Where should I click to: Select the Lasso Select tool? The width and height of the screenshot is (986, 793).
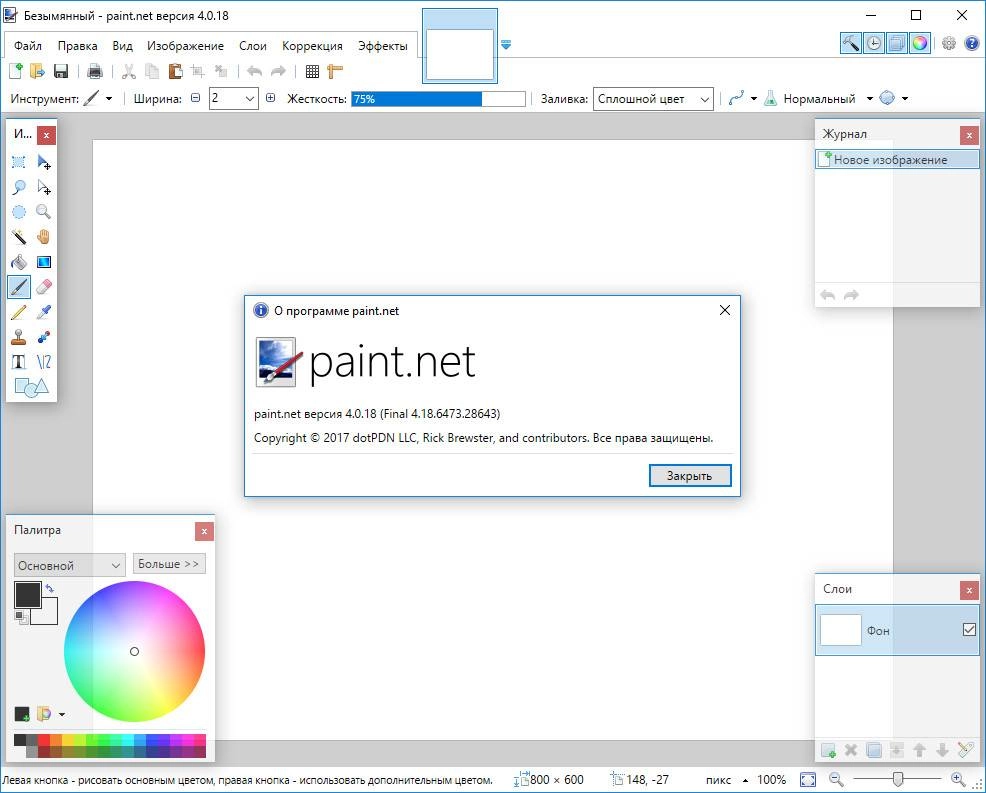coord(19,187)
